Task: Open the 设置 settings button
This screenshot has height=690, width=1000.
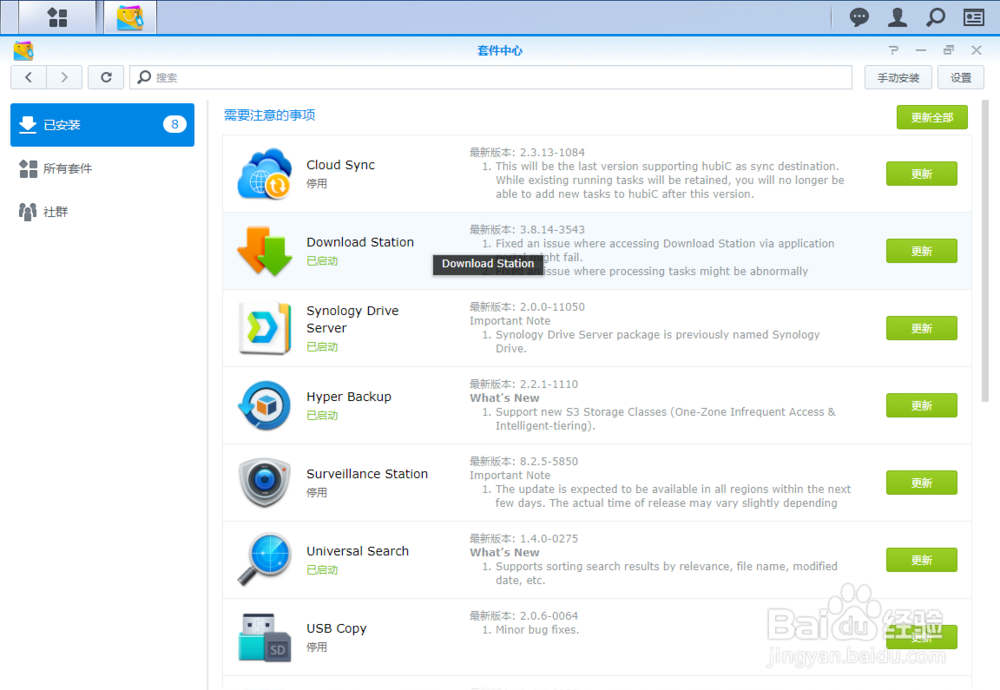Action: click(x=960, y=77)
